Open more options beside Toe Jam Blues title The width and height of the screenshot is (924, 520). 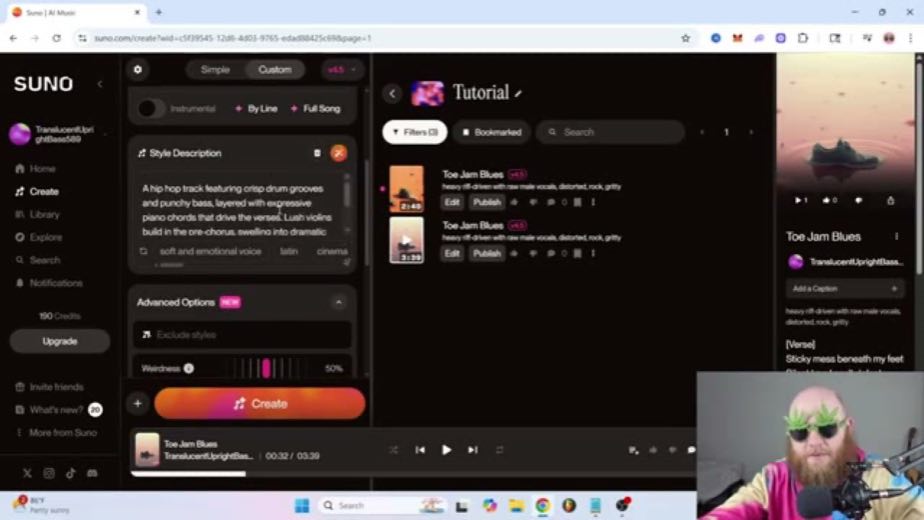tap(896, 236)
